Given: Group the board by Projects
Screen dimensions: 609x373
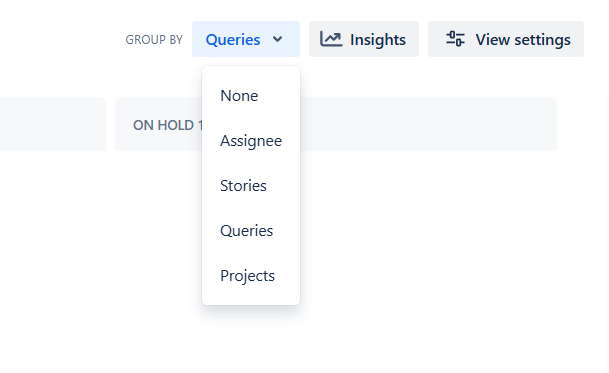Looking at the screenshot, I should 251,276.
